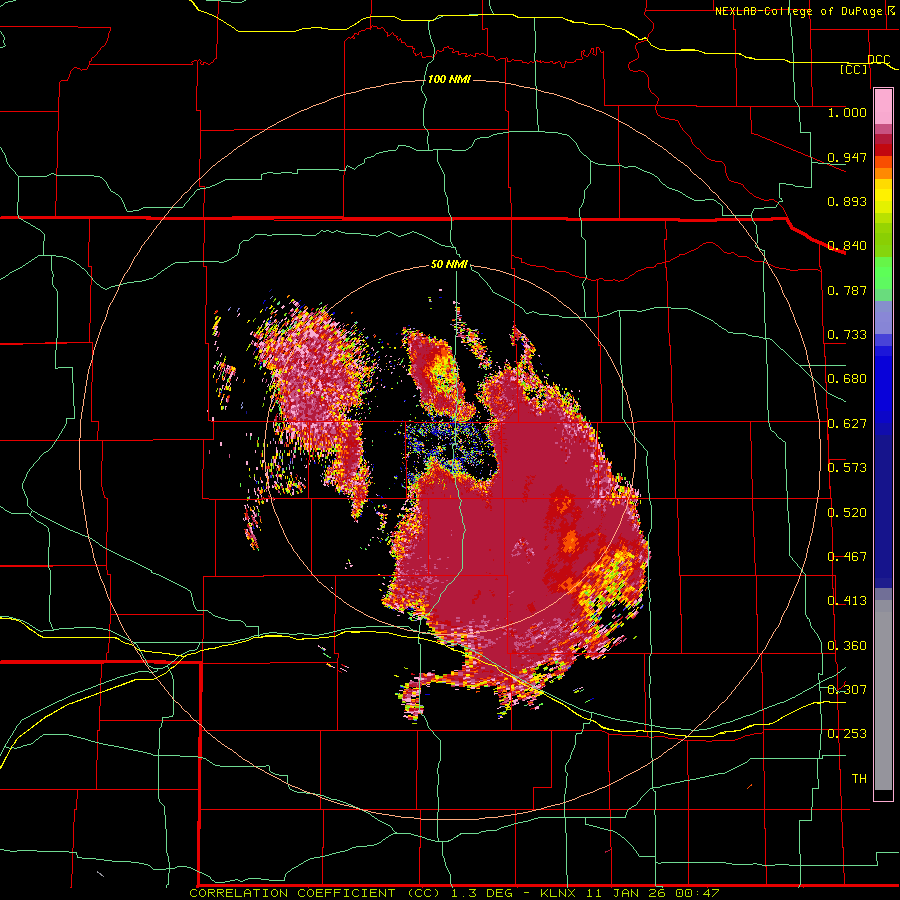Select the 0.733 legend value
The height and width of the screenshot is (900, 900).
(847, 335)
